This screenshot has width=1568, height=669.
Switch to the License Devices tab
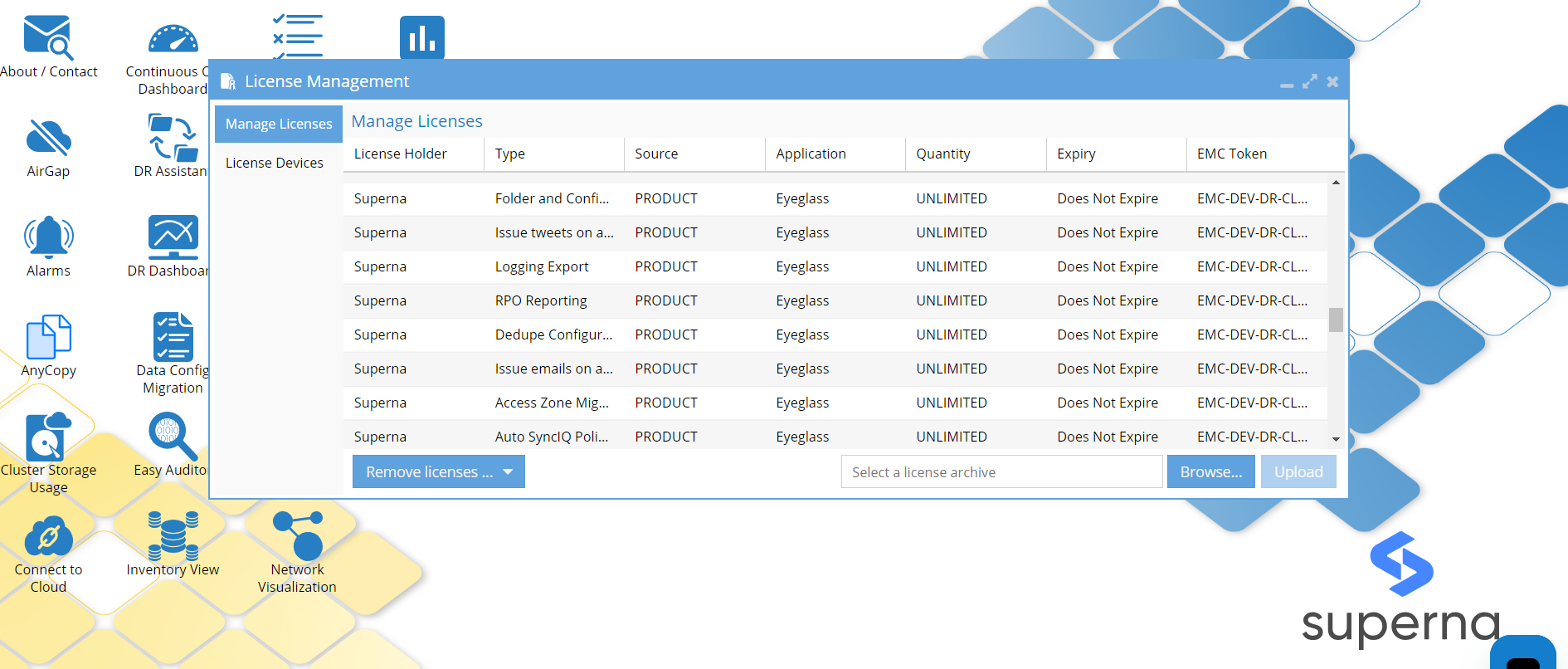coord(275,163)
